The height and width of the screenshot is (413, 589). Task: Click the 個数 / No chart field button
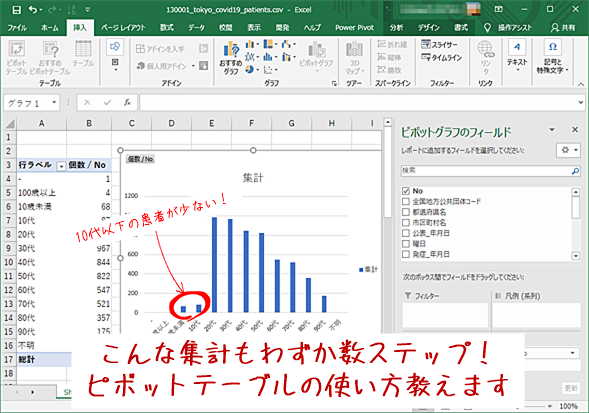click(140, 159)
